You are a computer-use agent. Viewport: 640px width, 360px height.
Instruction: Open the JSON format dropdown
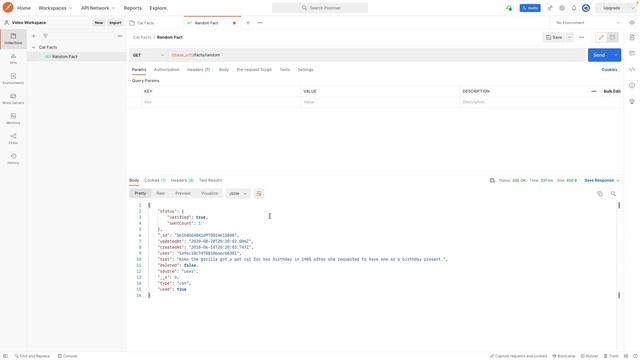coord(238,193)
